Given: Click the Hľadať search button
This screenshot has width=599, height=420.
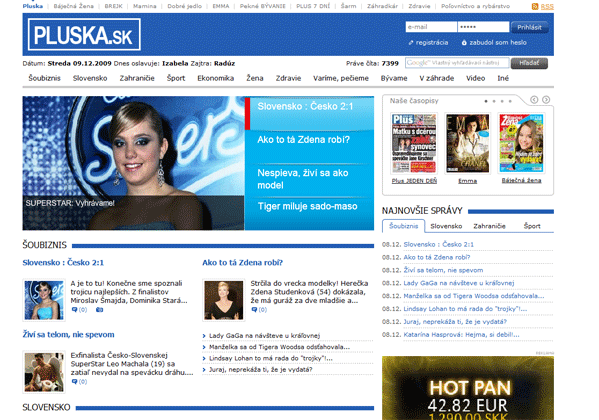Looking at the screenshot, I should coord(529,63).
